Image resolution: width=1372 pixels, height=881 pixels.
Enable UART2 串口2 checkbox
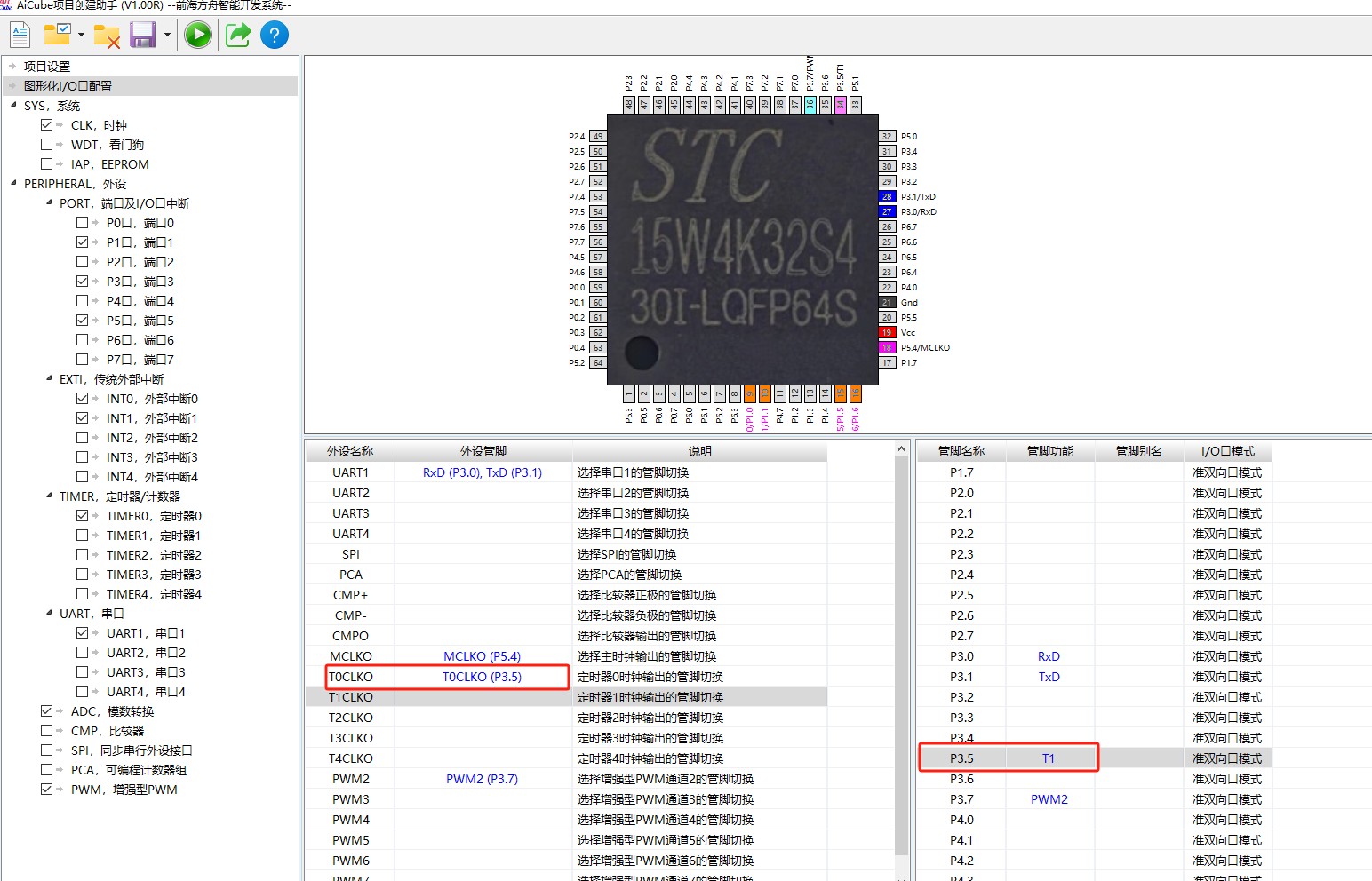(x=82, y=653)
